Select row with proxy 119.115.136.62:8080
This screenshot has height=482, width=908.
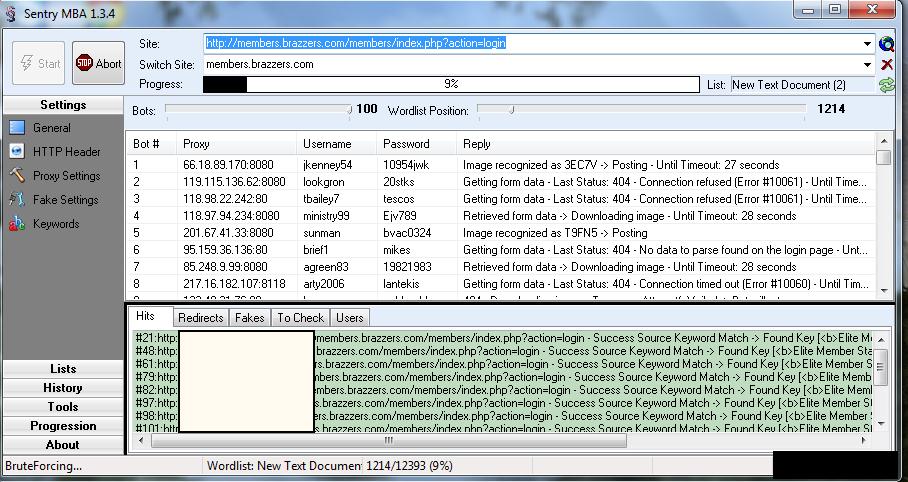pos(501,182)
